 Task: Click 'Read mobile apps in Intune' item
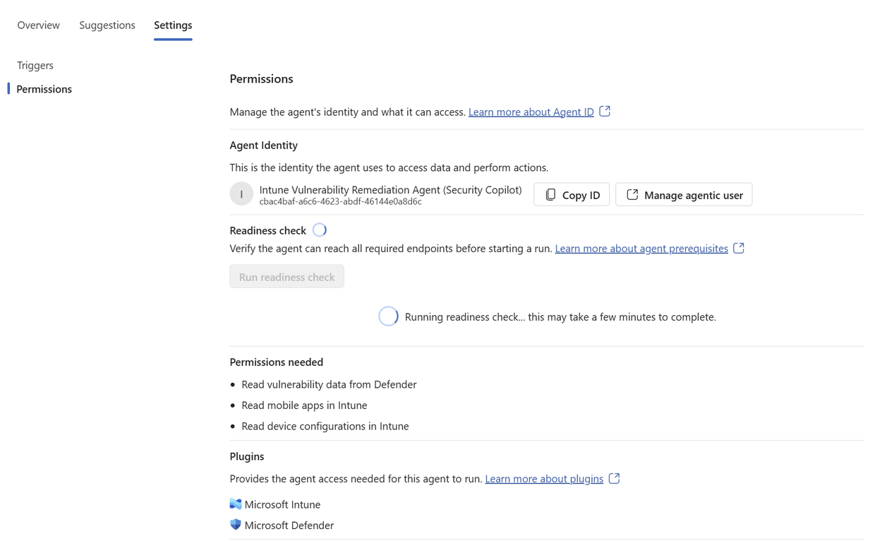(304, 405)
